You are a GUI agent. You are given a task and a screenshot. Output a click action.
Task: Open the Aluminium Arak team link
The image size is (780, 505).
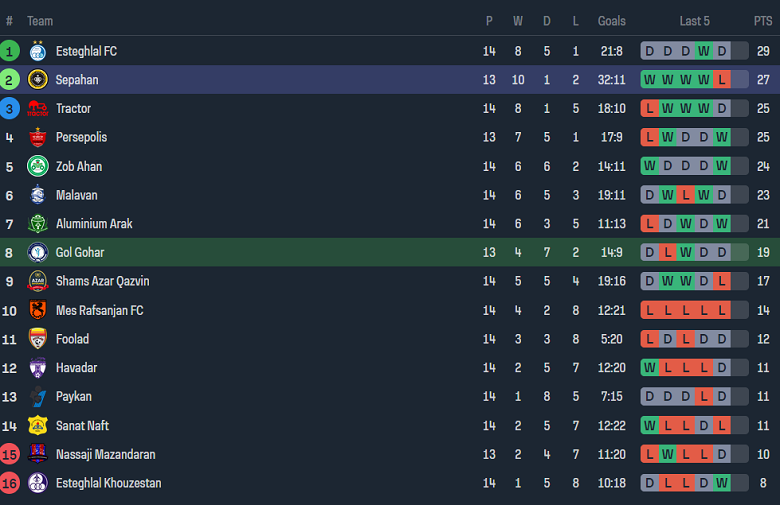[94, 224]
